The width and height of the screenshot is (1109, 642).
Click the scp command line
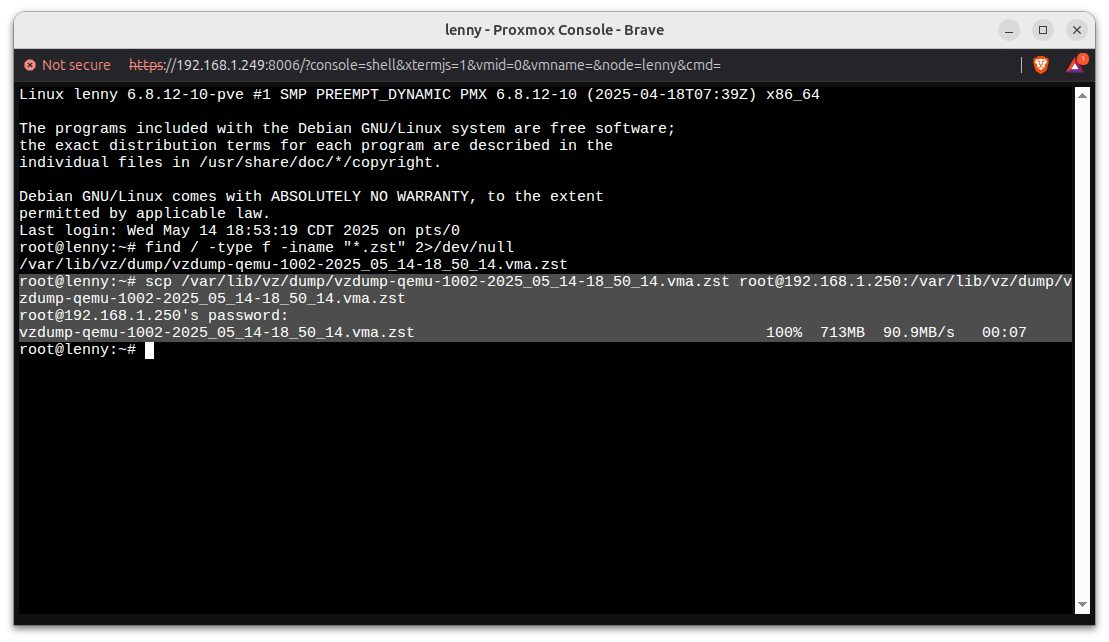[x=545, y=281]
